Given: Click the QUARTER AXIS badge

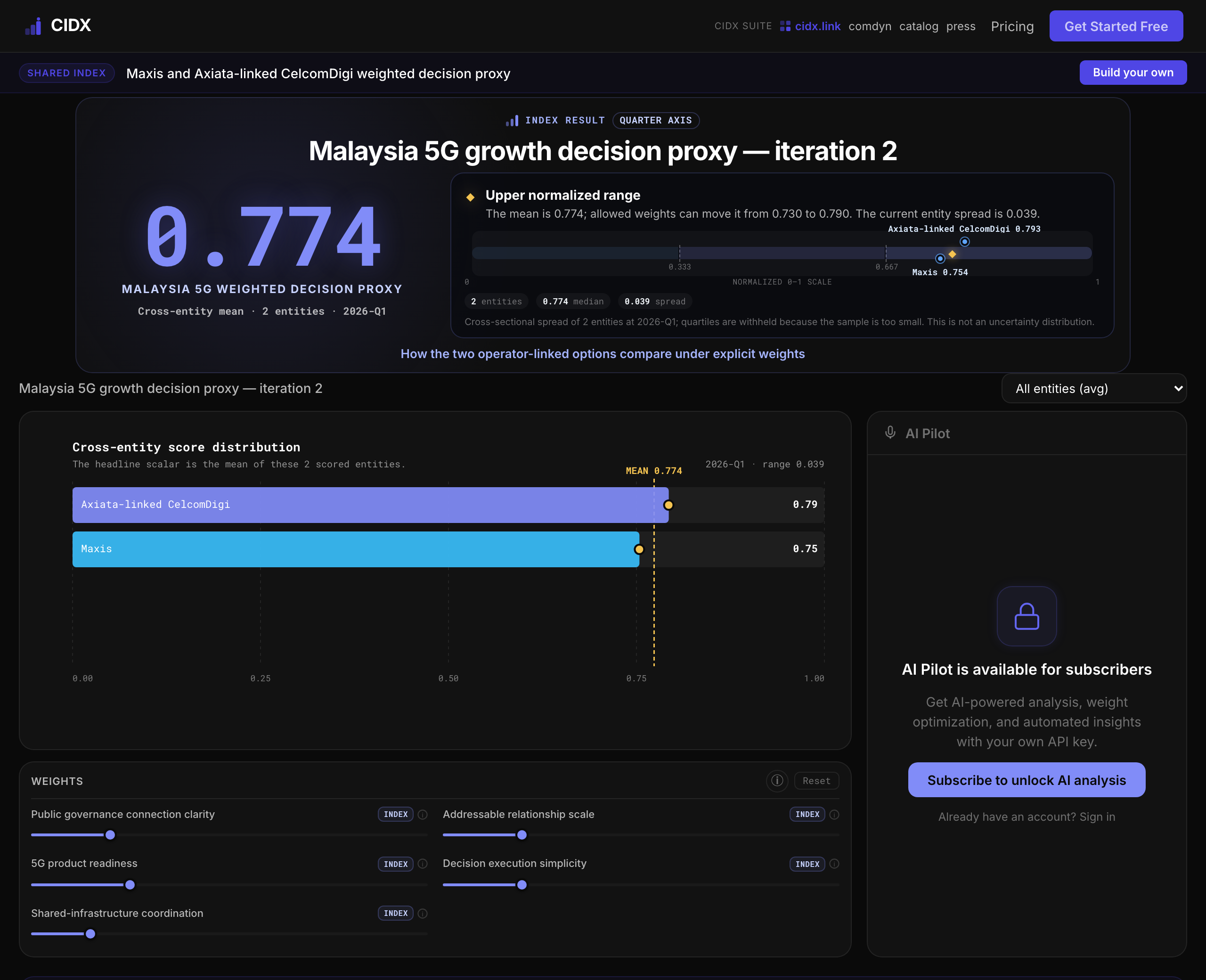Looking at the screenshot, I should click(655, 120).
